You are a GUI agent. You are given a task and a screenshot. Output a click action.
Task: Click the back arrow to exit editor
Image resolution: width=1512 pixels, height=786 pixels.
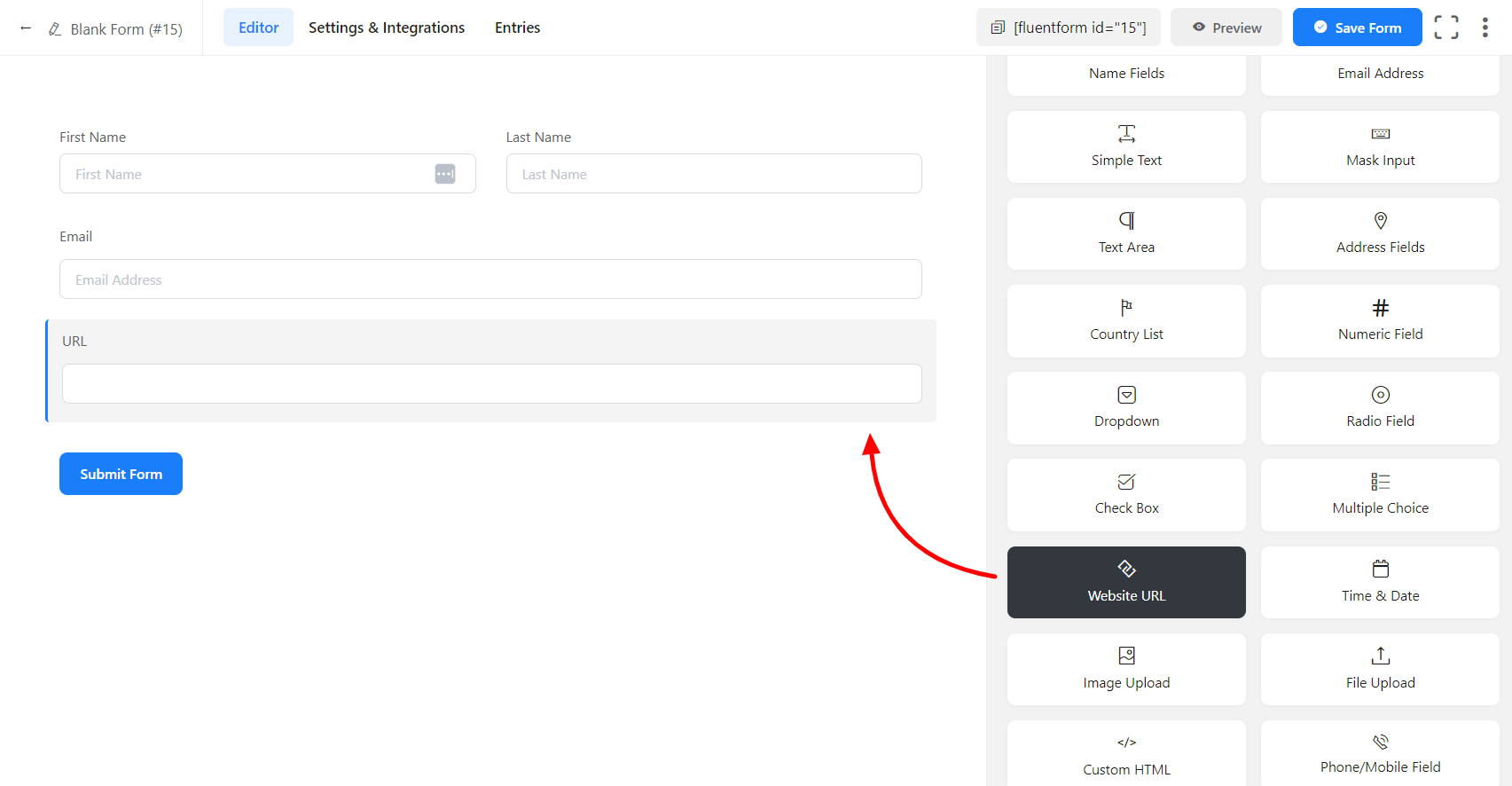click(26, 28)
